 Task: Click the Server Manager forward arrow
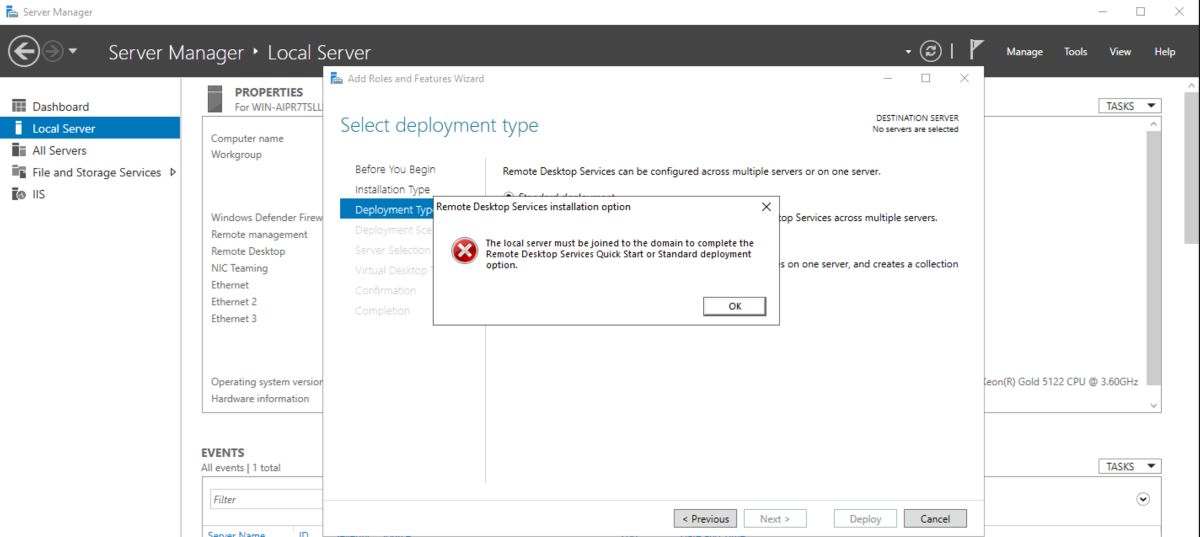coord(53,51)
